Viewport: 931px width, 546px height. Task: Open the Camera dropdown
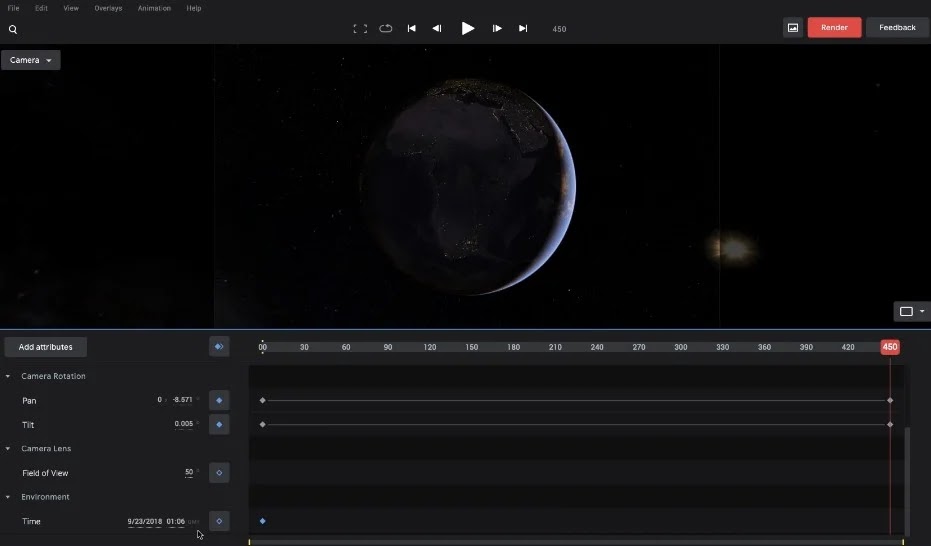click(31, 60)
